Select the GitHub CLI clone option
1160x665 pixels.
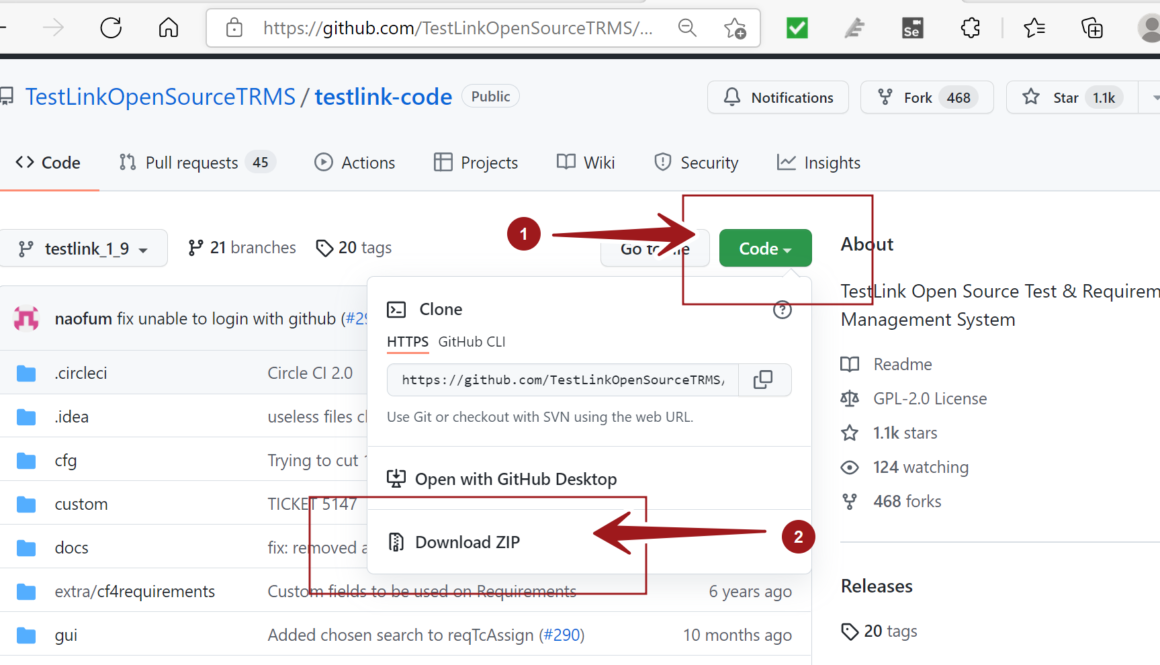pyautogui.click(x=471, y=342)
